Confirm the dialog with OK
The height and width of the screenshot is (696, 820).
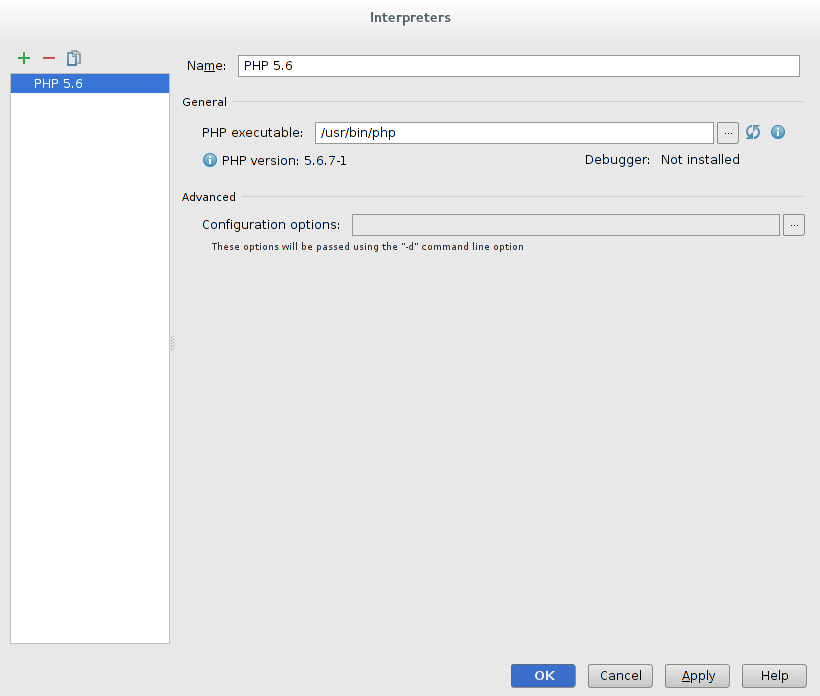pos(543,676)
